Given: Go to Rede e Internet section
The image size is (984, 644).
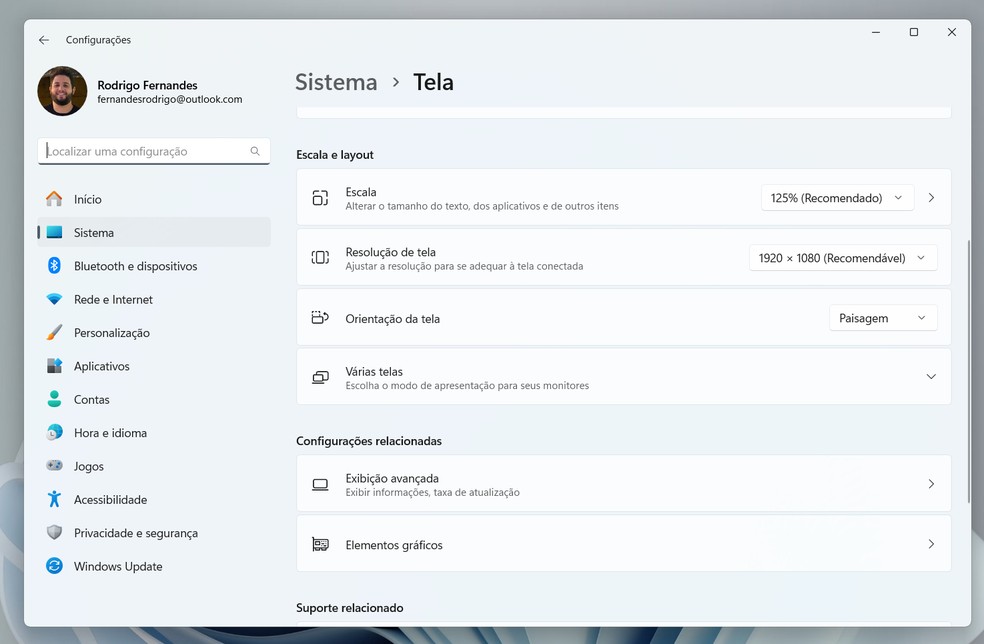Looking at the screenshot, I should point(113,299).
